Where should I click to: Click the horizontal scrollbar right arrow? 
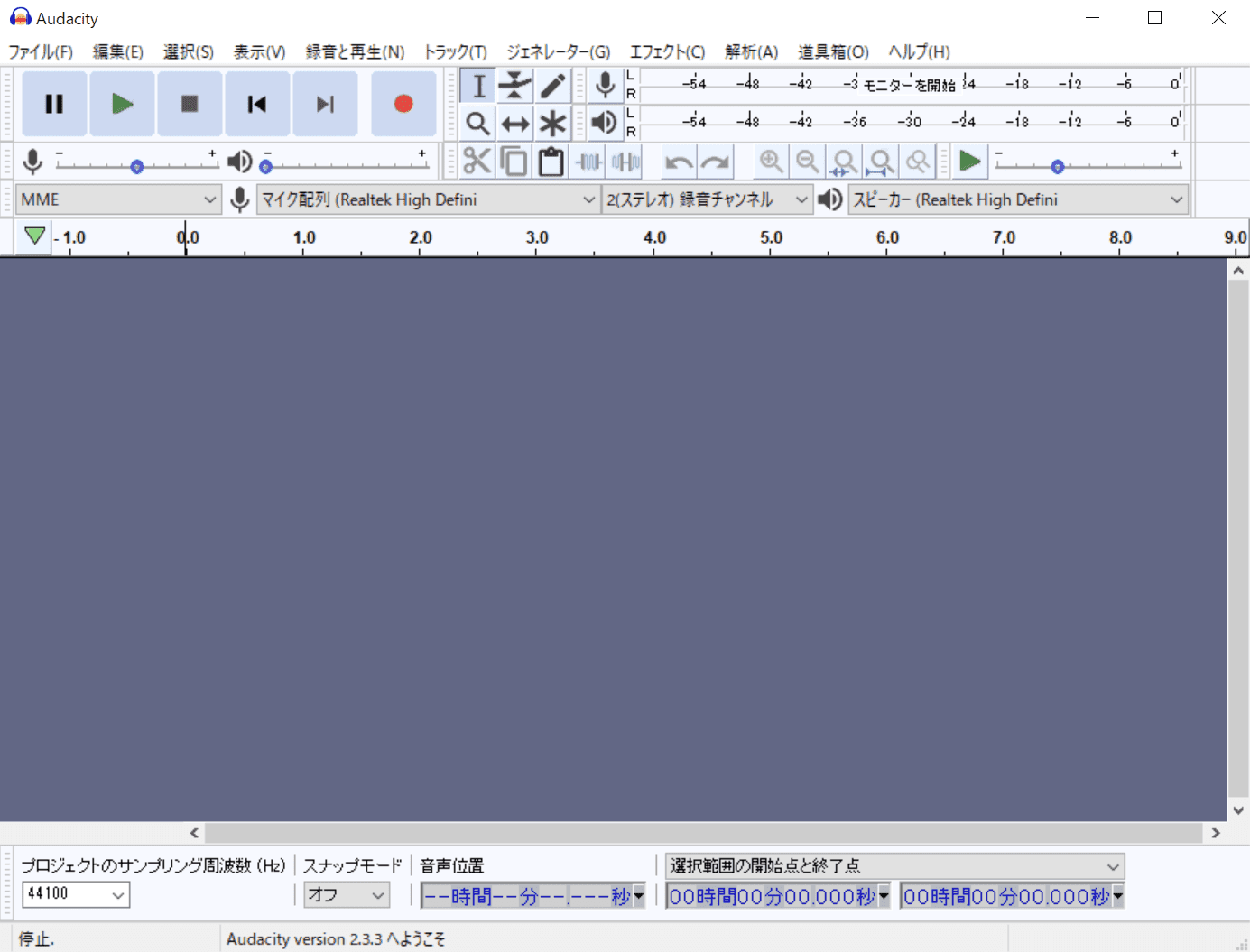[x=1216, y=833]
